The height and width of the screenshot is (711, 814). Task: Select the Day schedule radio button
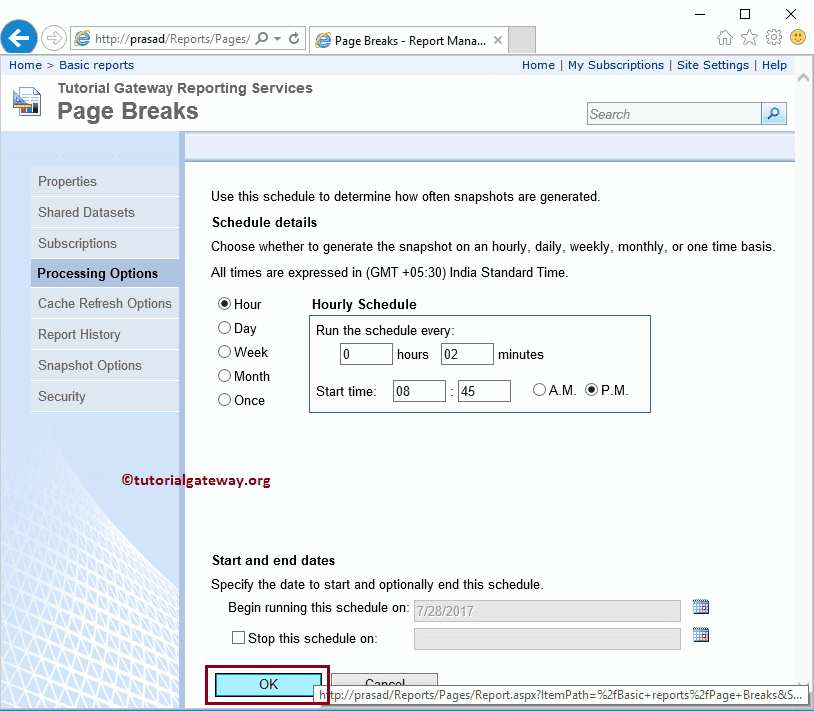pos(224,327)
